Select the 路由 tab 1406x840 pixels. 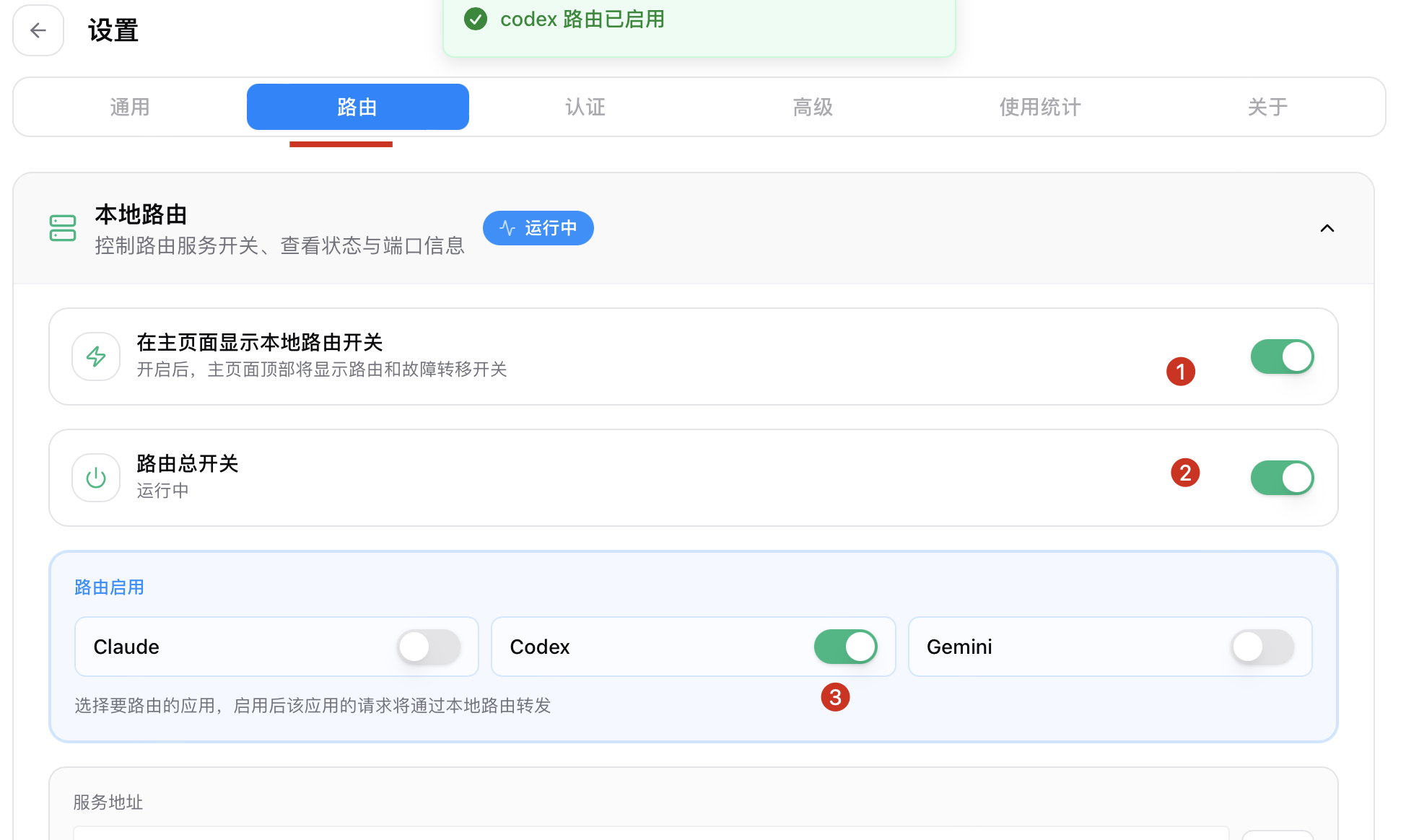click(358, 107)
